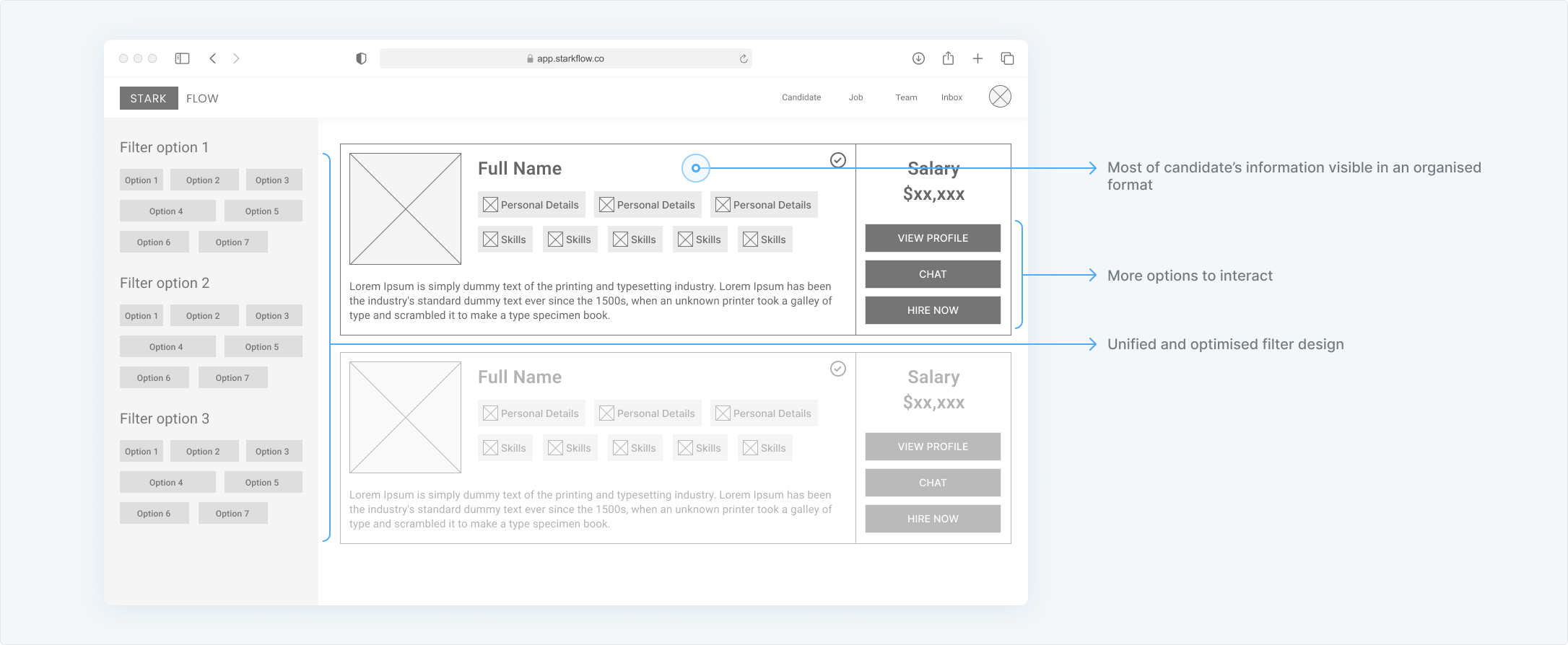The height and width of the screenshot is (645, 1568).
Task: Open the Inbox menu item
Action: pos(951,97)
